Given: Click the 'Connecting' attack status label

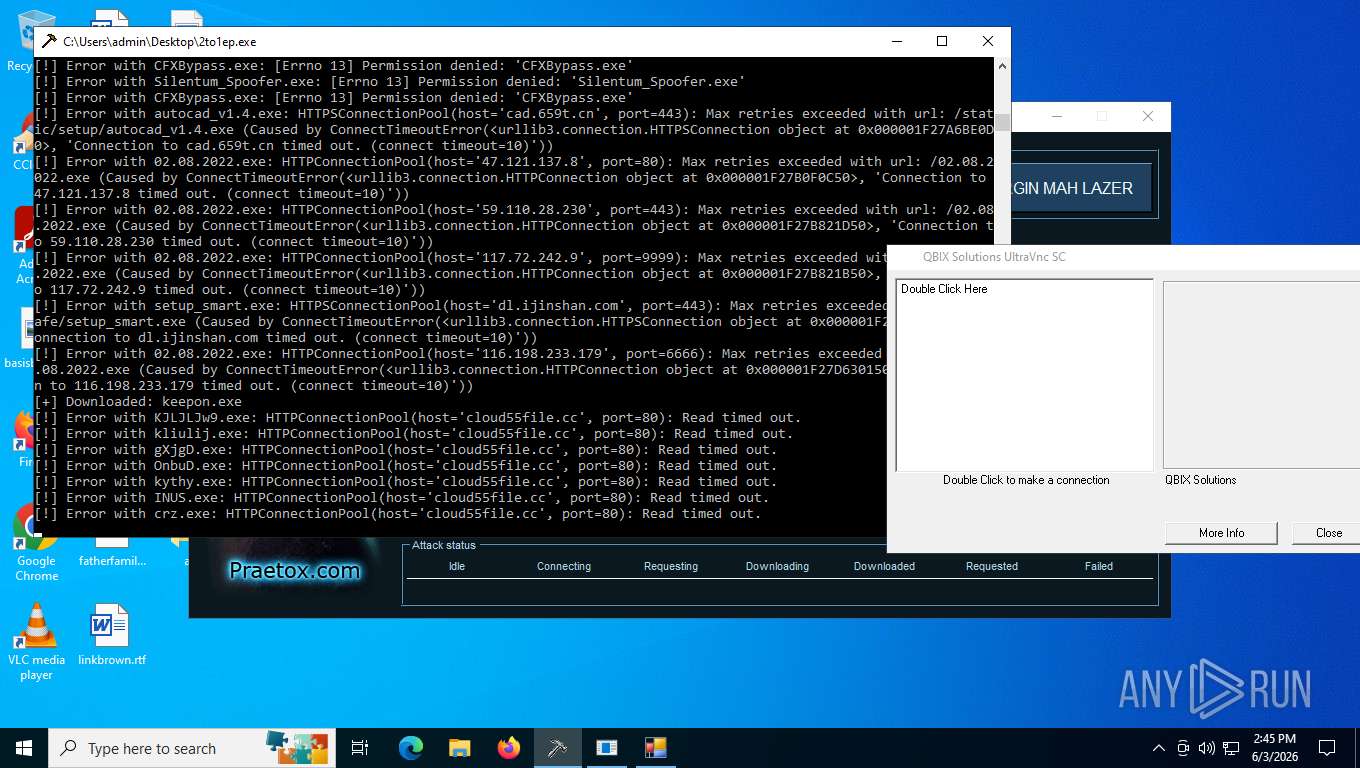Looking at the screenshot, I should tap(564, 566).
